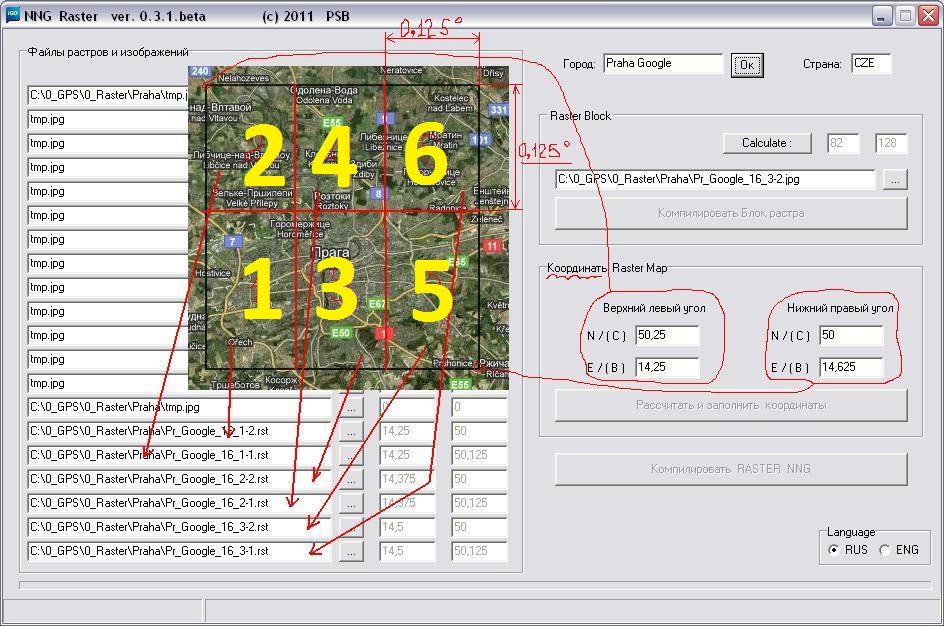Click the 50,125 value in 1-1.rst row

479,455
